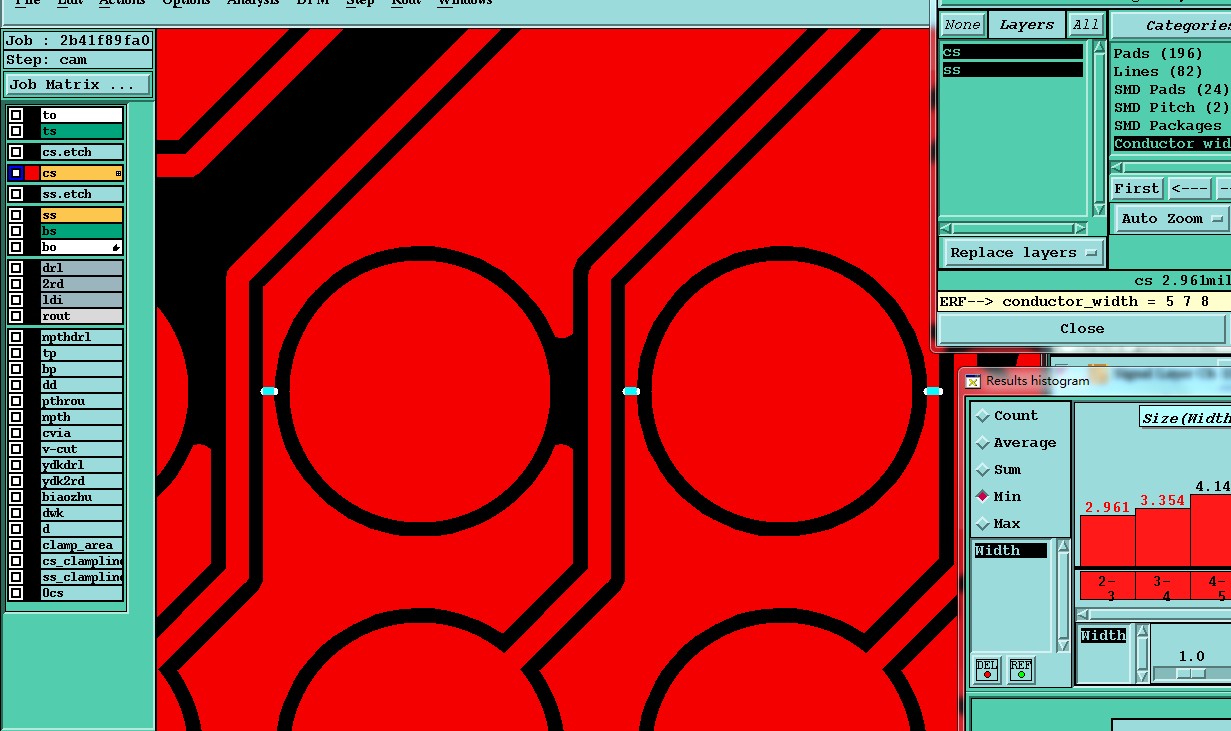This screenshot has height=731, width=1231.
Task: Select the clamp_area layer in layer list
Action: pyautogui.click(x=81, y=545)
